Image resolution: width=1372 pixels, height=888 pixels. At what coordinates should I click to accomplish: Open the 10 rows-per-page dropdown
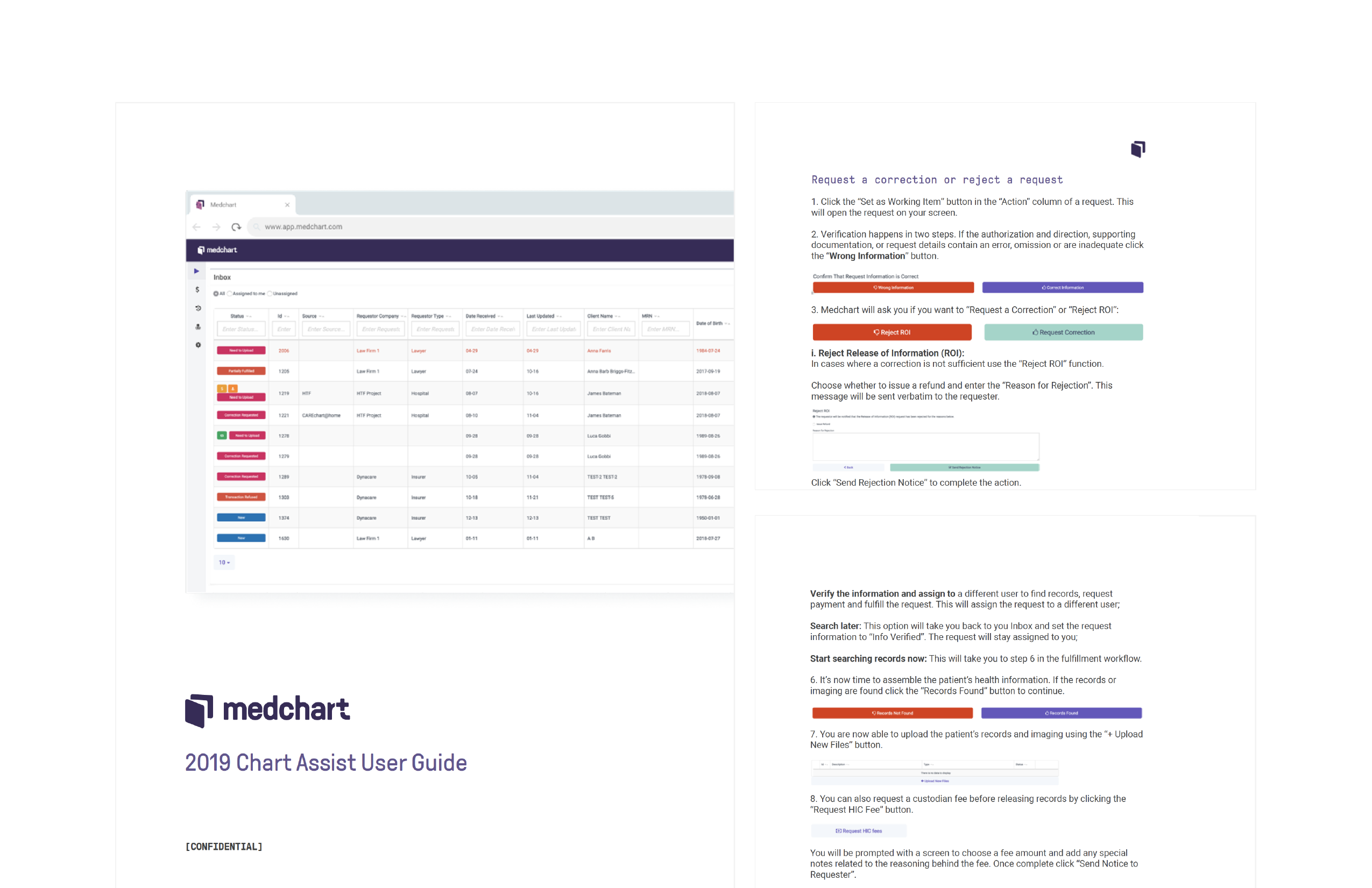[224, 563]
